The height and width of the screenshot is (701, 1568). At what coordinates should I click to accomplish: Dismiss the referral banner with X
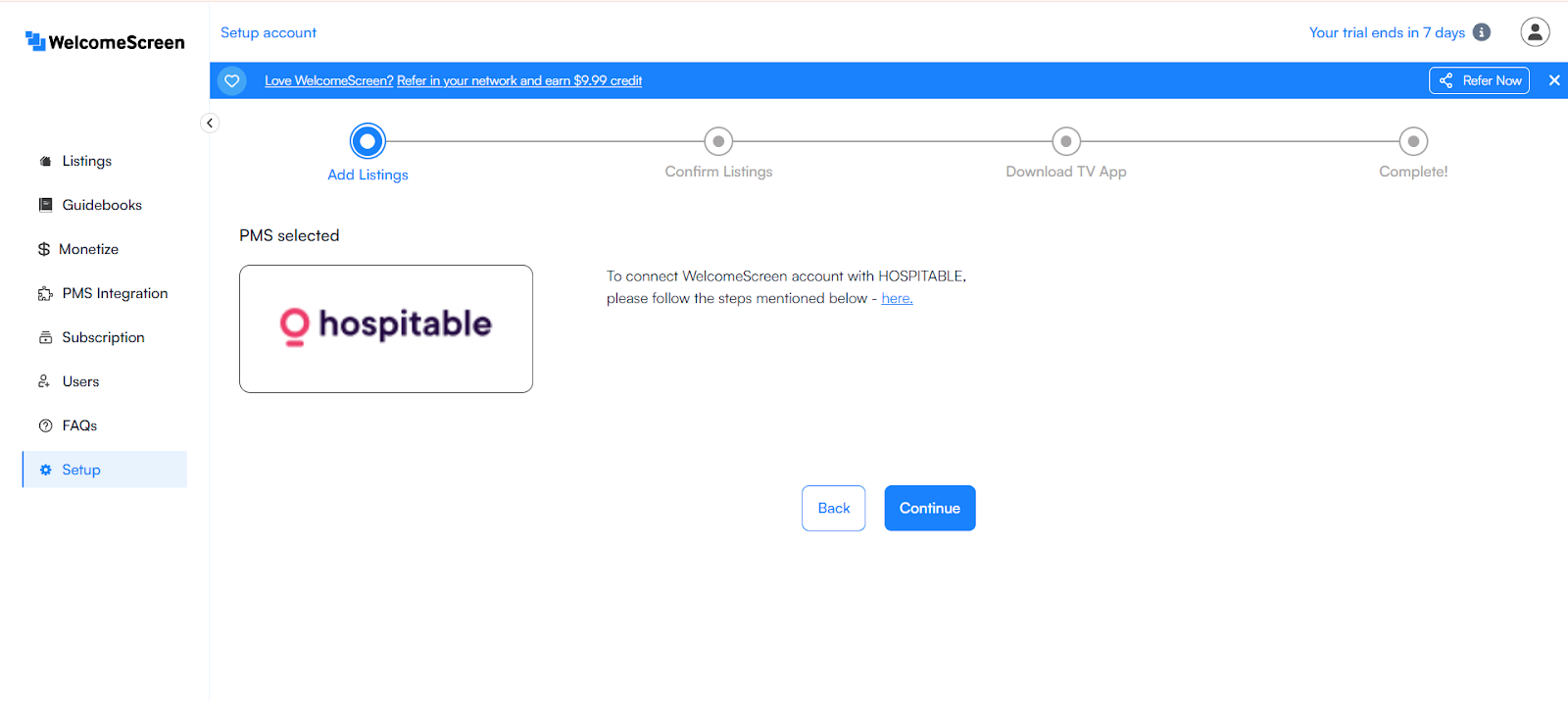click(x=1554, y=80)
